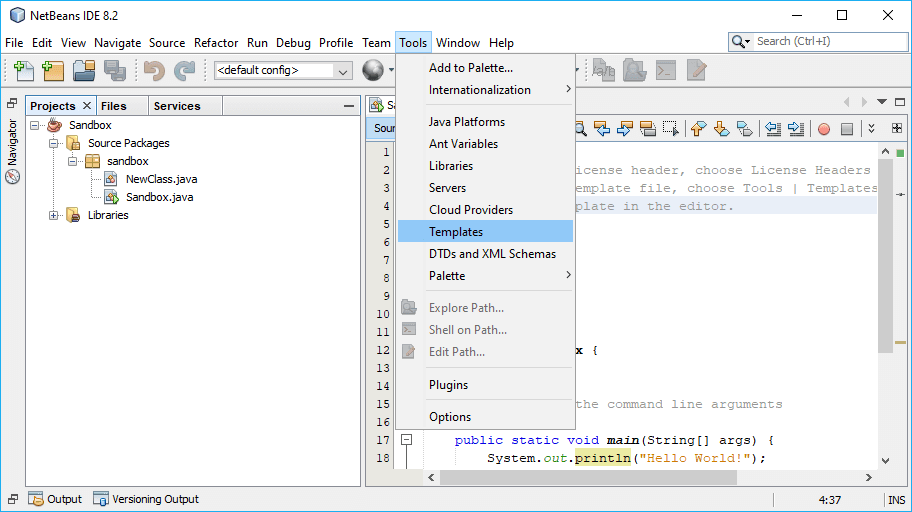Viewport: 912px width, 512px height.
Task: Click the New Project toolbar icon
Action: [53, 71]
